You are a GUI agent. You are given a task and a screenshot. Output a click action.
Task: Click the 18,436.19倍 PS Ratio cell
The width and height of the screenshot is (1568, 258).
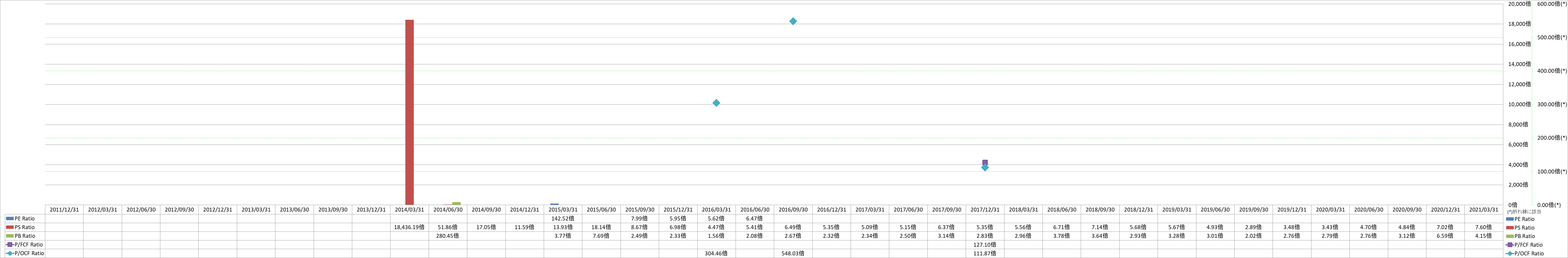pos(410,227)
